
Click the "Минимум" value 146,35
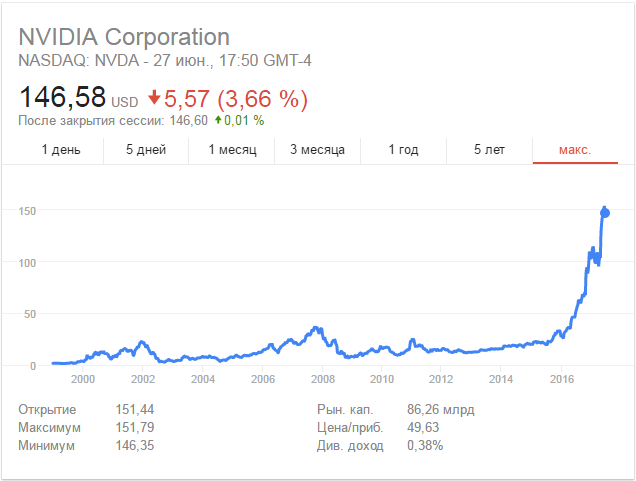[134, 445]
